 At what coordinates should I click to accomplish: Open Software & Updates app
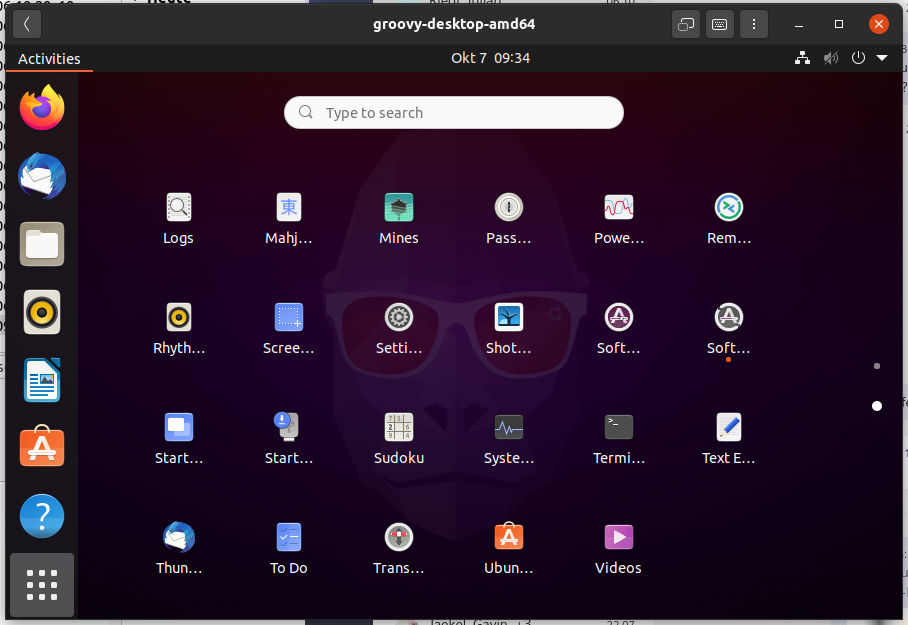coord(618,329)
